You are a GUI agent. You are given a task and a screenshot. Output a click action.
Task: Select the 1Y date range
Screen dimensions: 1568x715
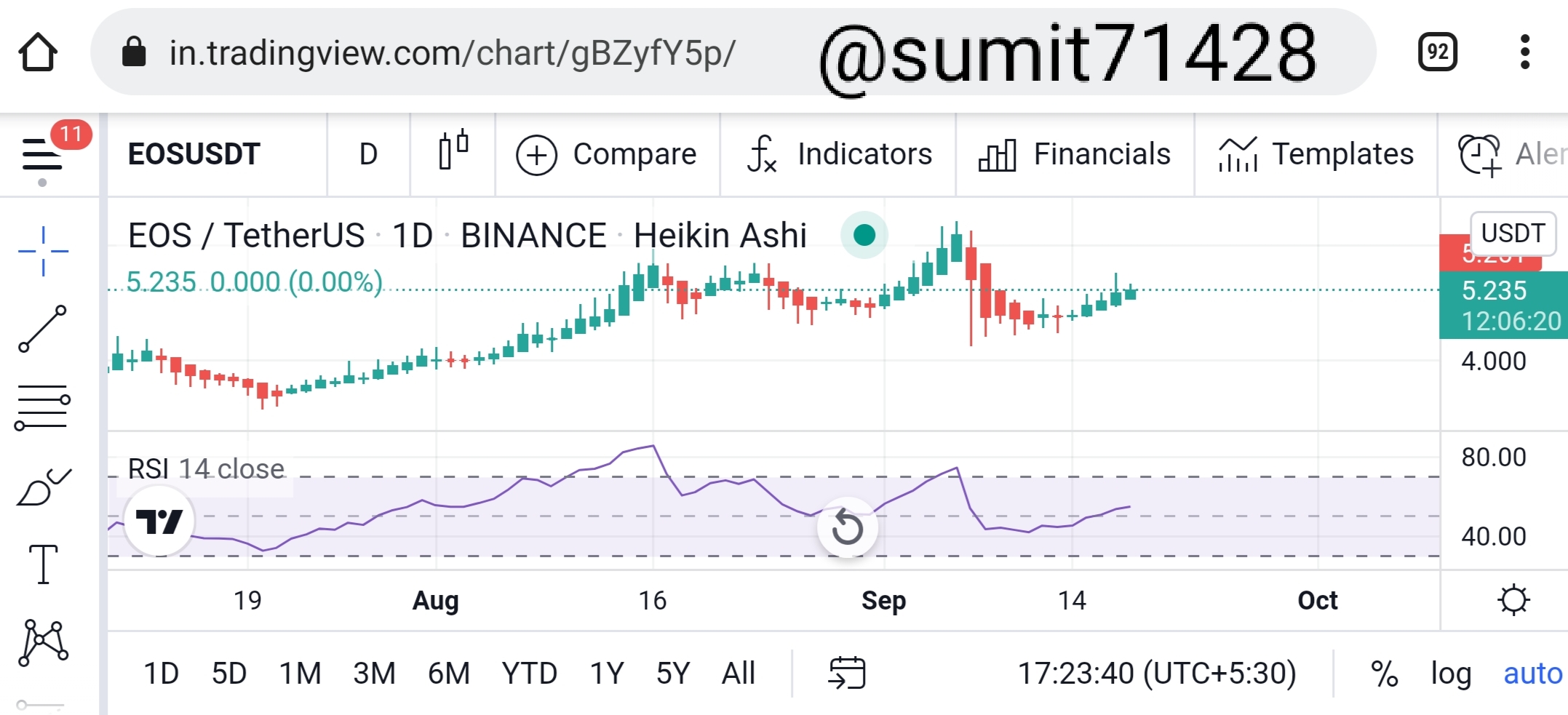tap(607, 674)
